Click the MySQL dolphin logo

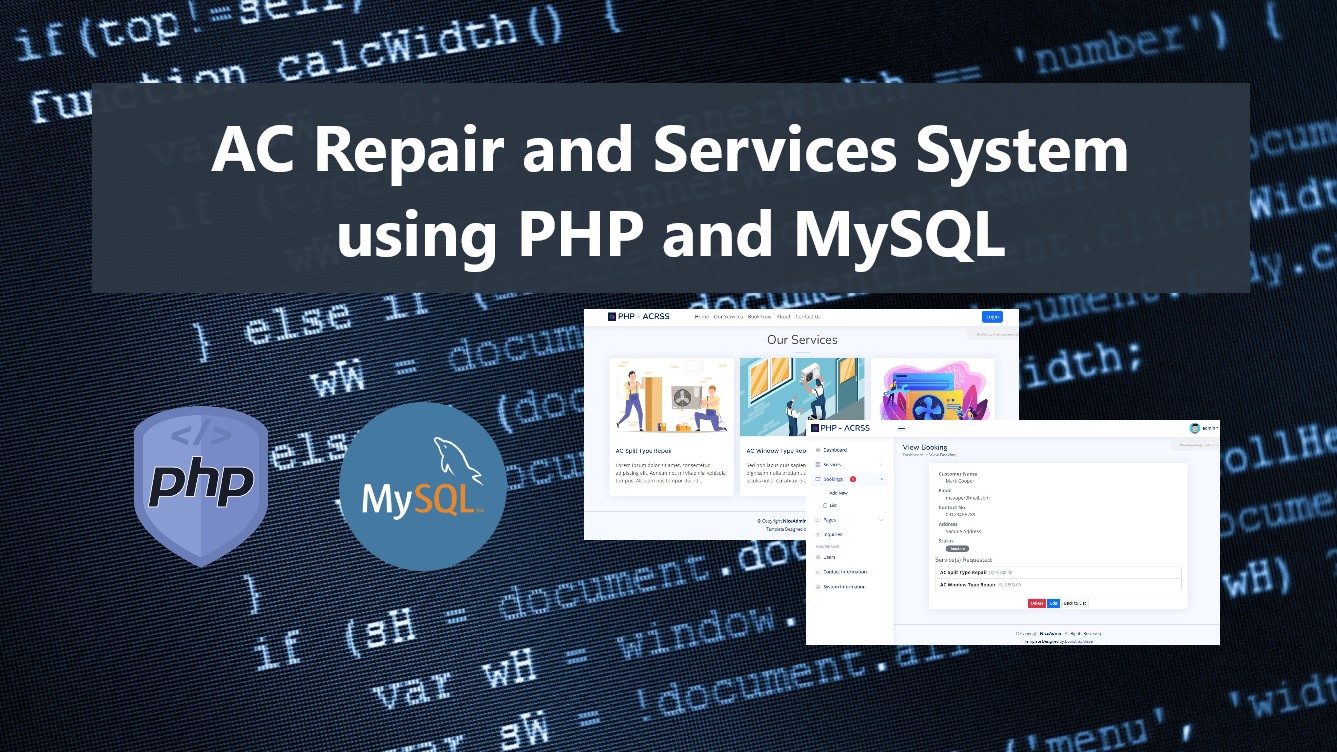[423, 487]
